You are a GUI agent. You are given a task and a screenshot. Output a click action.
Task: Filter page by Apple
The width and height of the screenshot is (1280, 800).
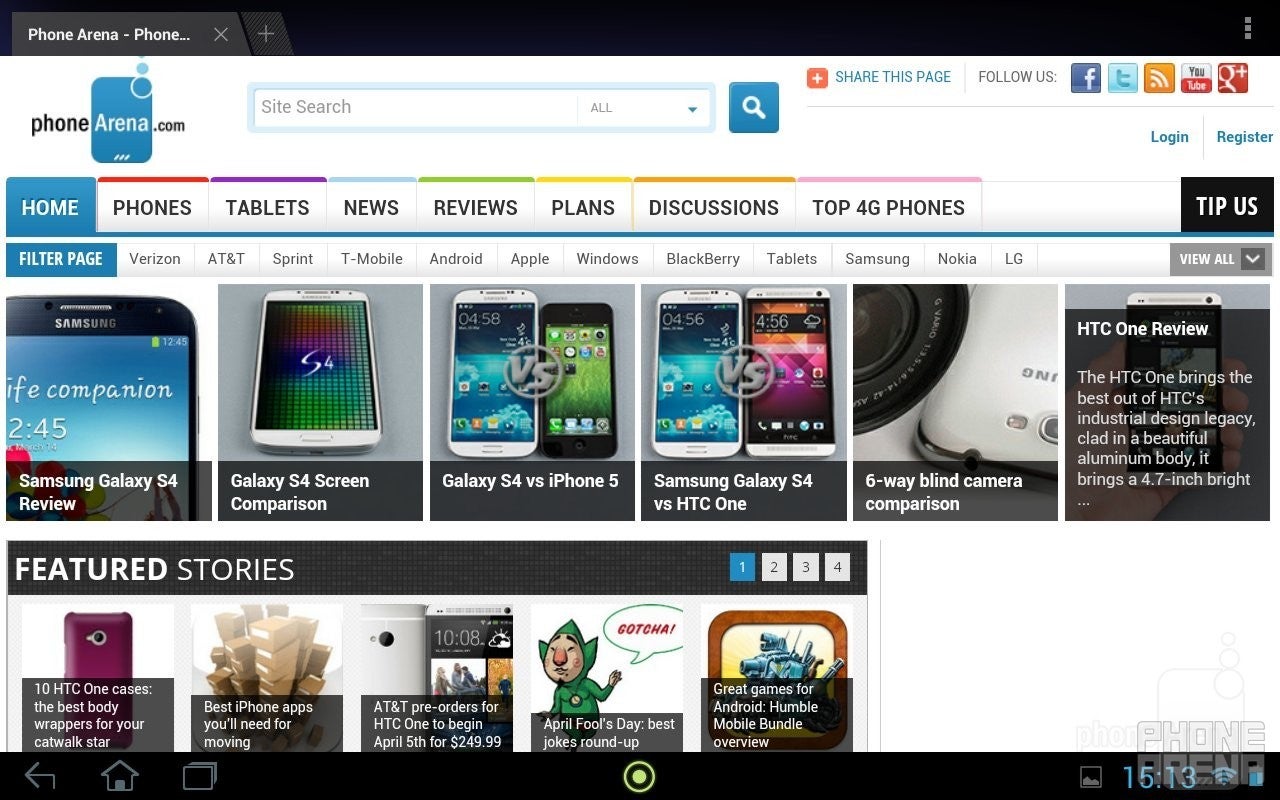coord(530,259)
